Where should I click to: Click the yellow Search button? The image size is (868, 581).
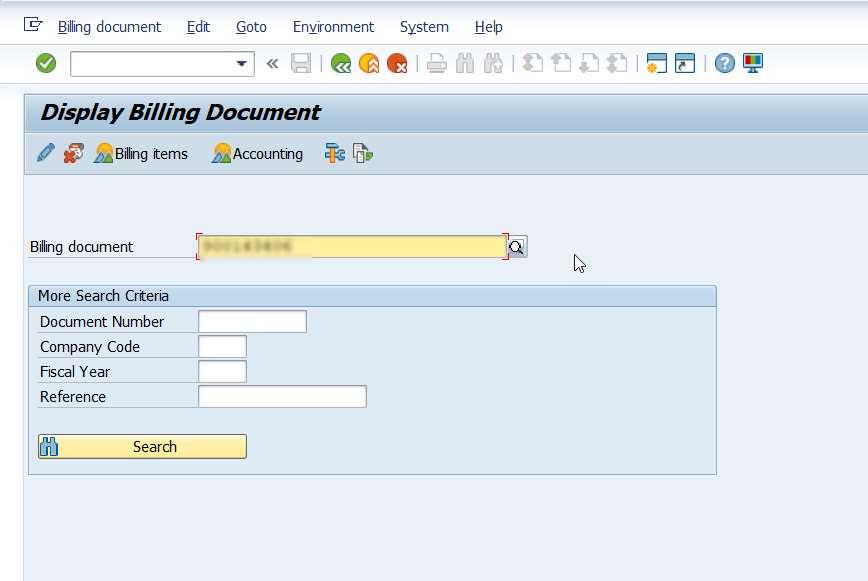pyautogui.click(x=142, y=447)
